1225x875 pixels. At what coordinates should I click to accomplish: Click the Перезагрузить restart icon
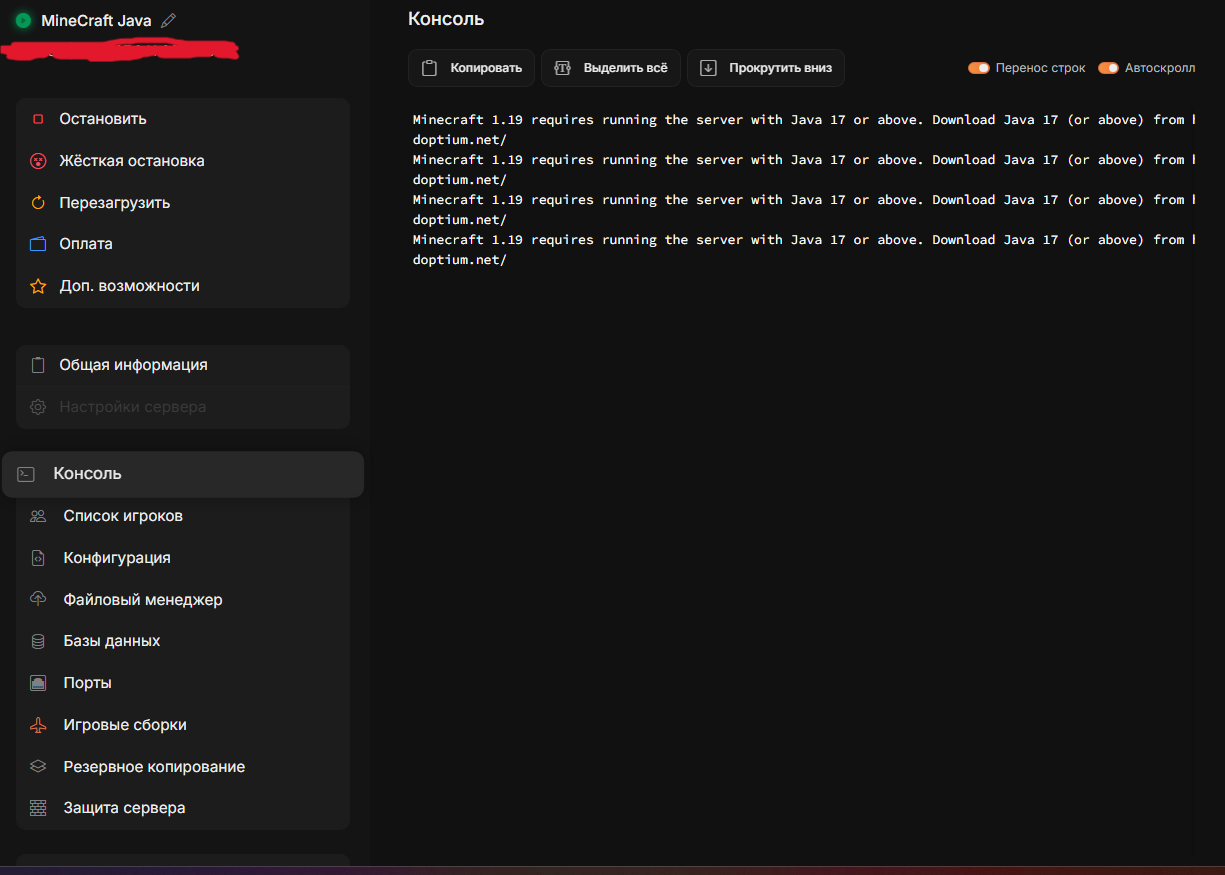pyautogui.click(x=38, y=203)
